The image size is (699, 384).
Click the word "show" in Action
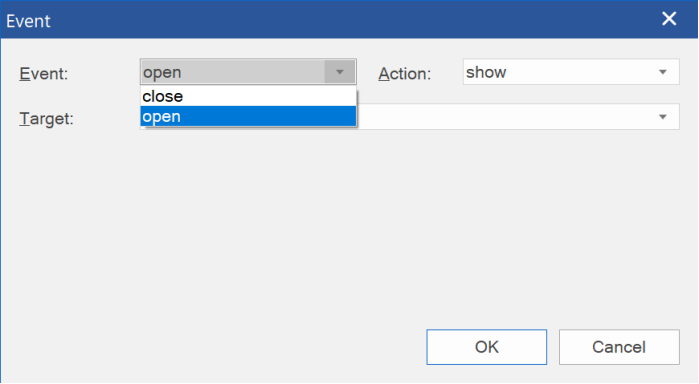tap(486, 72)
